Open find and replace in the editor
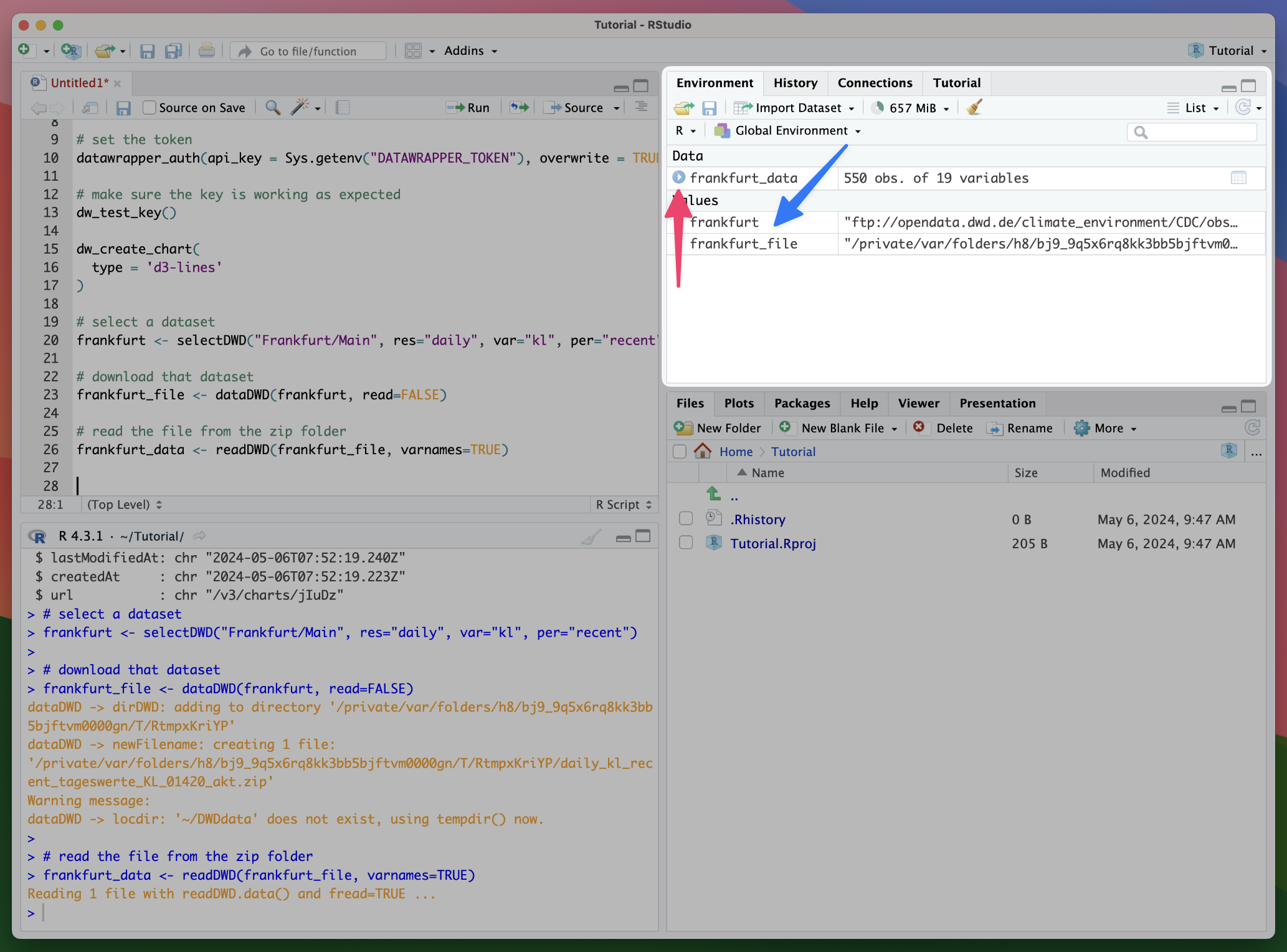The height and width of the screenshot is (952, 1287). coord(272,107)
